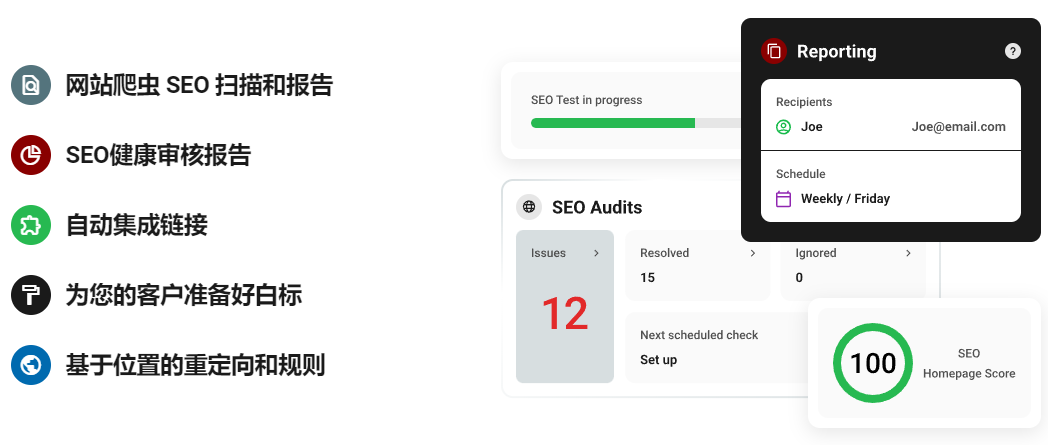This screenshot has width=1048, height=445.
Task: Click the website crawler SEO scan icon
Action: coord(31,86)
